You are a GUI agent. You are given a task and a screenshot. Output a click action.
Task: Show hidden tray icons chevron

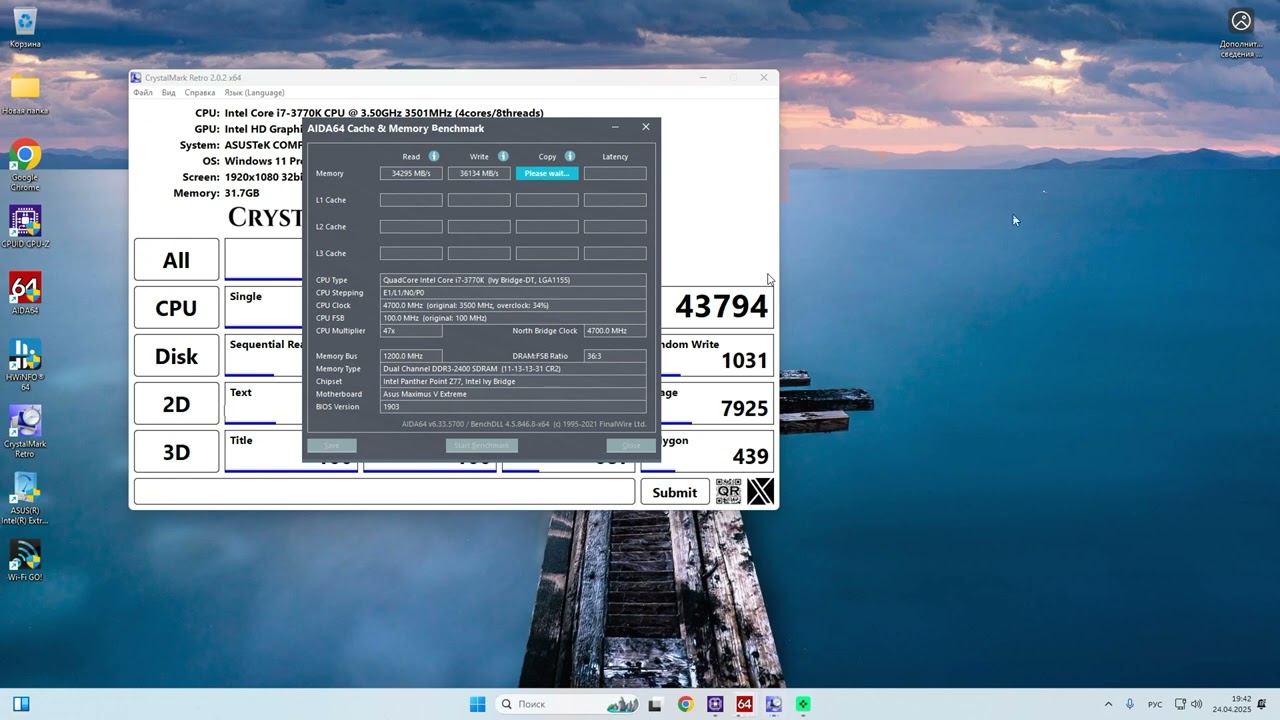click(x=1108, y=704)
